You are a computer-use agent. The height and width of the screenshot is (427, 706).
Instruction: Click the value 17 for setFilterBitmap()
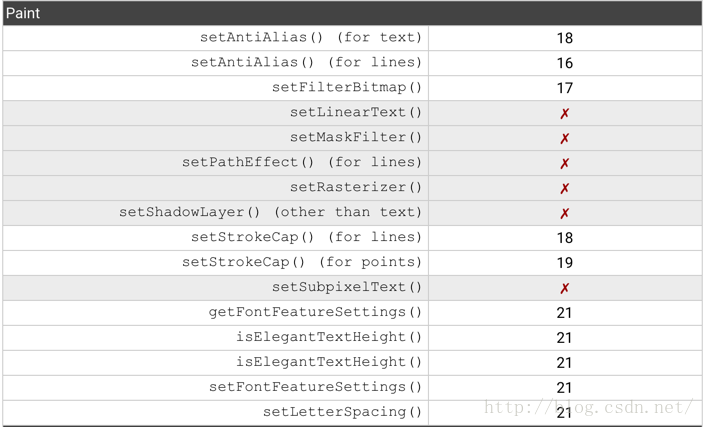point(565,88)
